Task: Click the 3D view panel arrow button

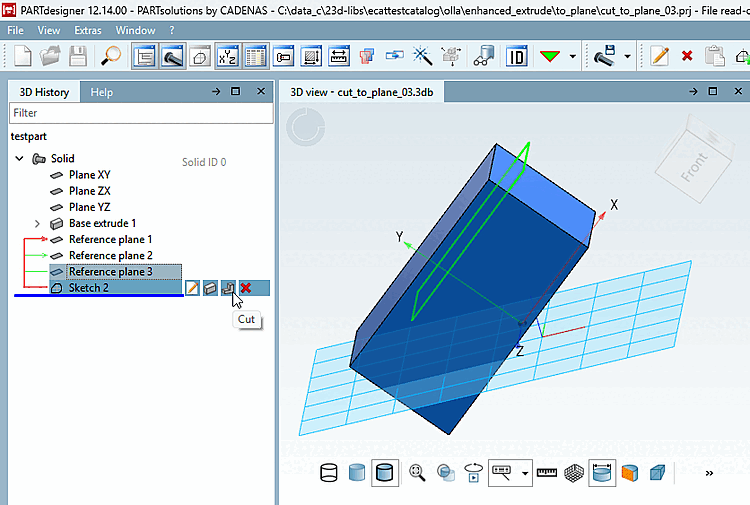Action: tap(693, 91)
